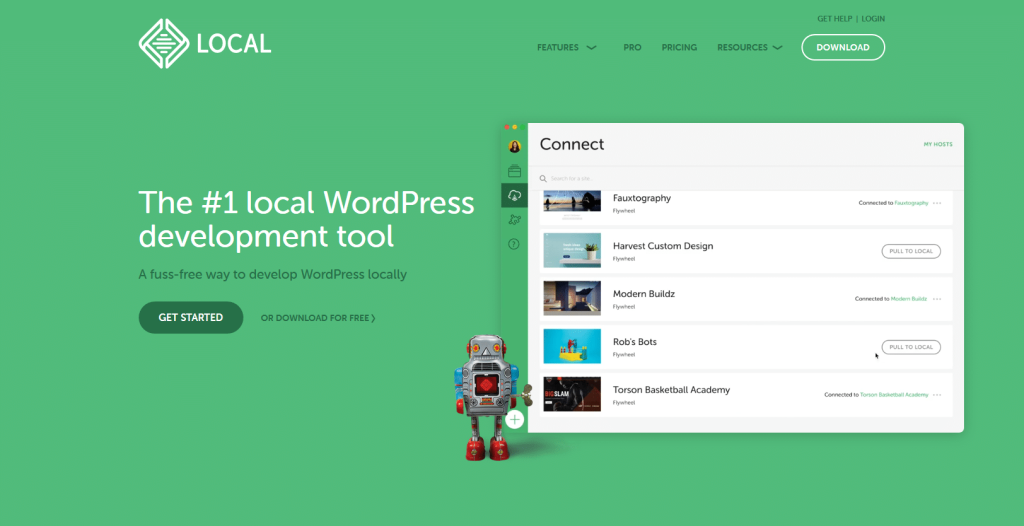Click Pull to Local for Rob's Bots
The image size is (1024, 526).
911,347
